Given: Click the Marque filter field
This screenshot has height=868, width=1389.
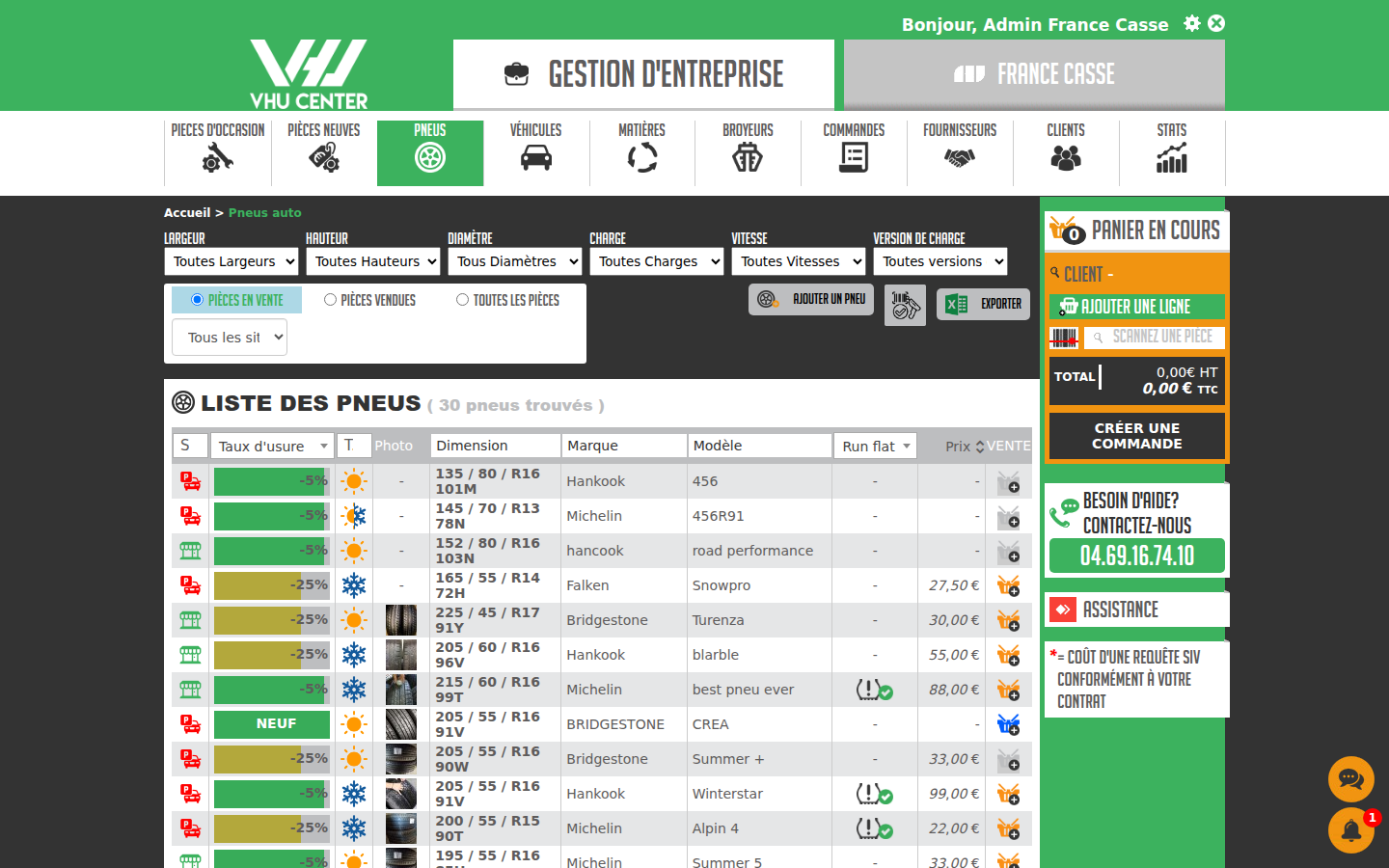Looking at the screenshot, I should [x=624, y=446].
